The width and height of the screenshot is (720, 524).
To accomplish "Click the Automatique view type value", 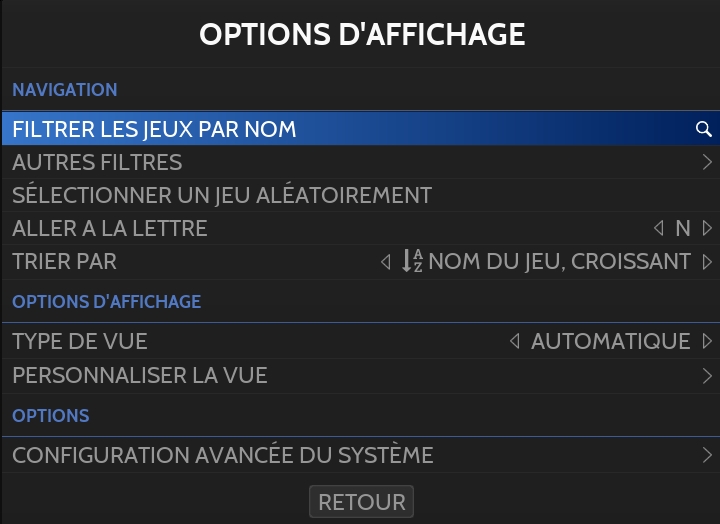I will tap(610, 342).
